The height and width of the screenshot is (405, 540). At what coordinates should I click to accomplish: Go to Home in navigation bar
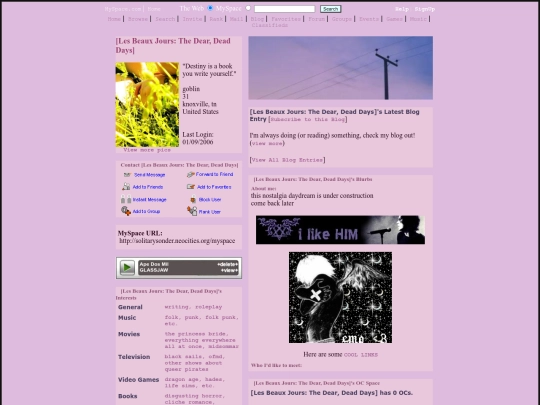pos(114,19)
